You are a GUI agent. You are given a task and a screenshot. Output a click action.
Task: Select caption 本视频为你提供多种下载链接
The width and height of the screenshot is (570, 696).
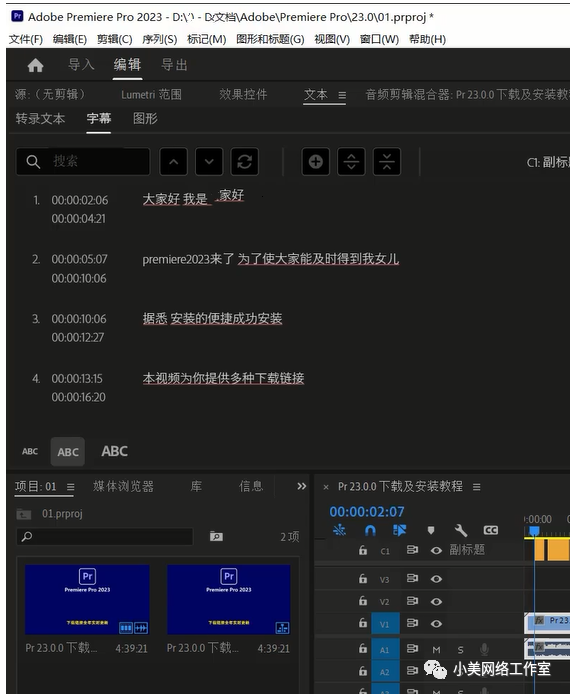[x=223, y=378]
